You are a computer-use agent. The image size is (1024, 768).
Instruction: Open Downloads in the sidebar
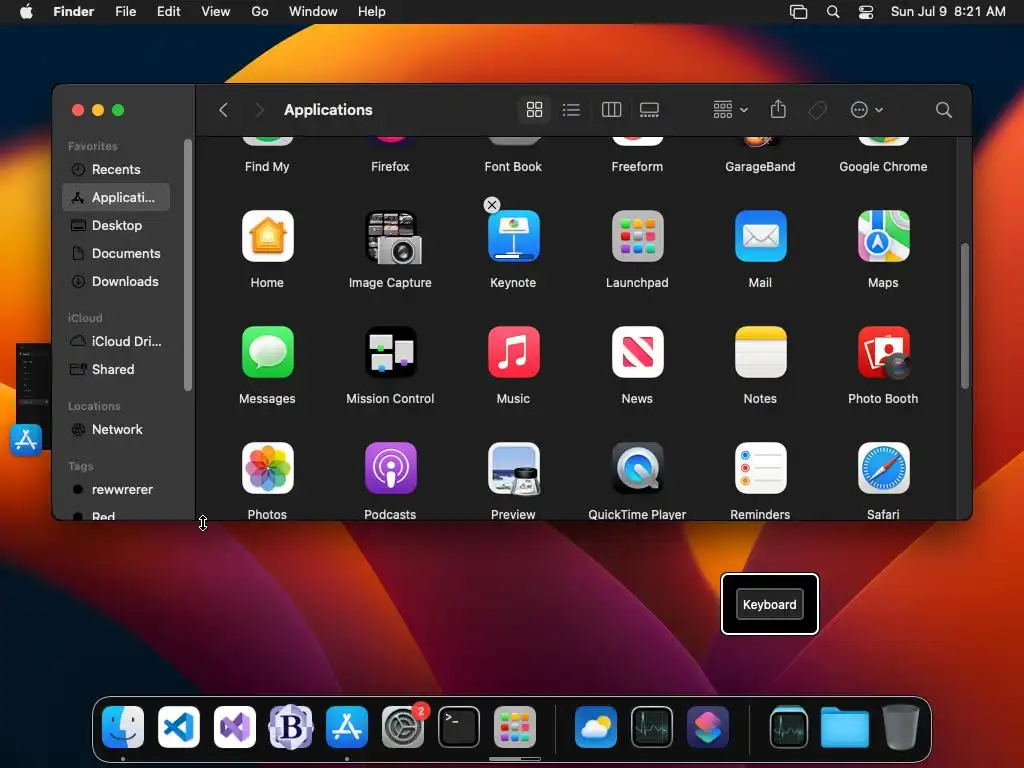[116, 281]
